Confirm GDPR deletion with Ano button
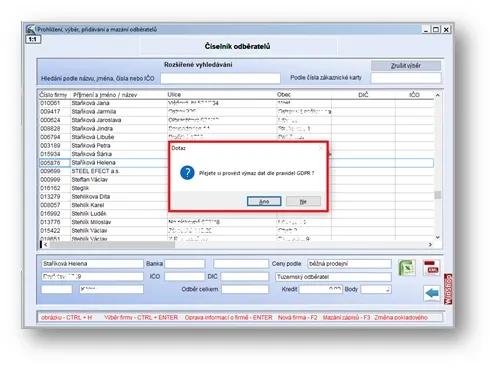 click(x=264, y=201)
